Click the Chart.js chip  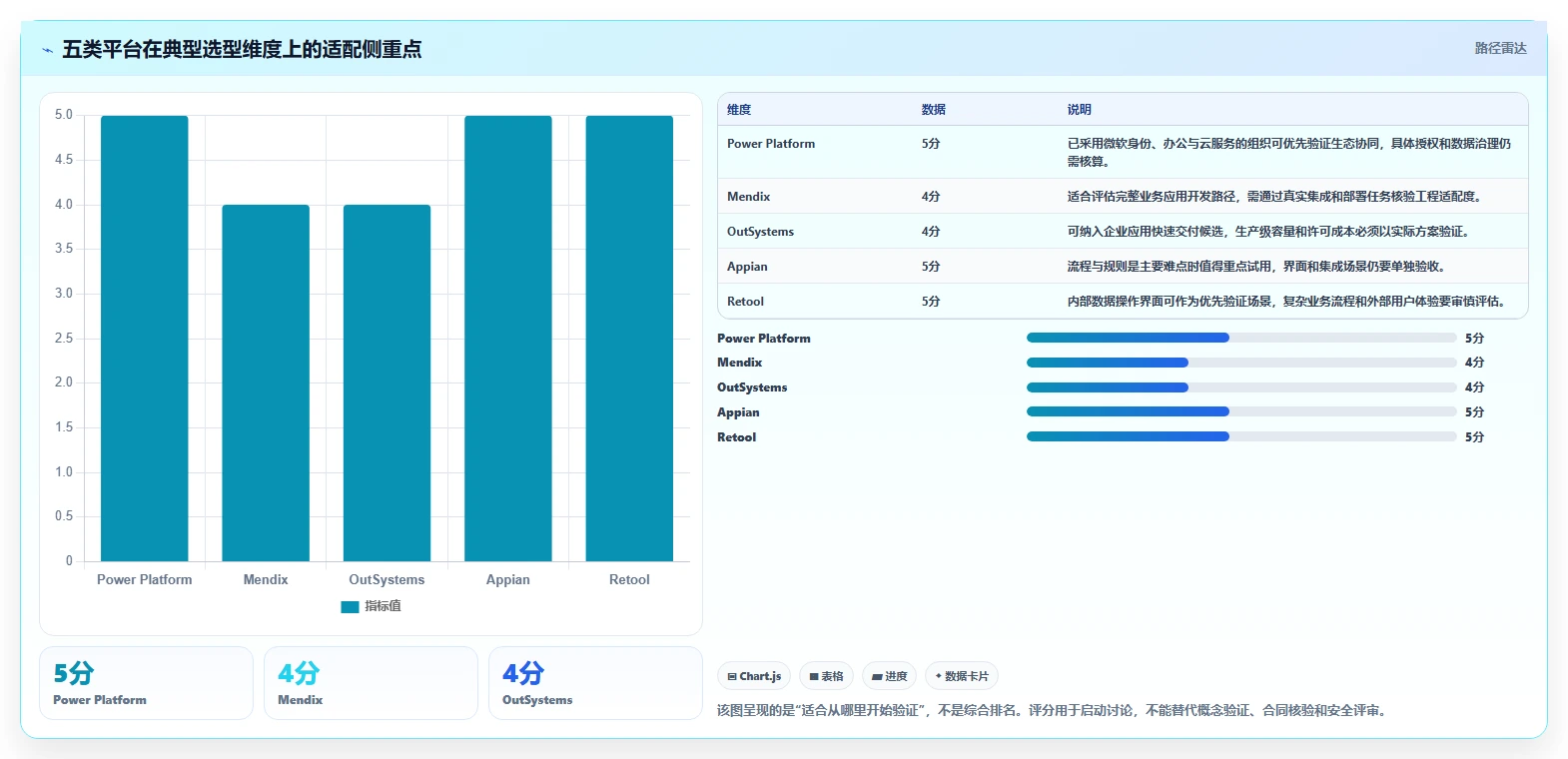(754, 676)
